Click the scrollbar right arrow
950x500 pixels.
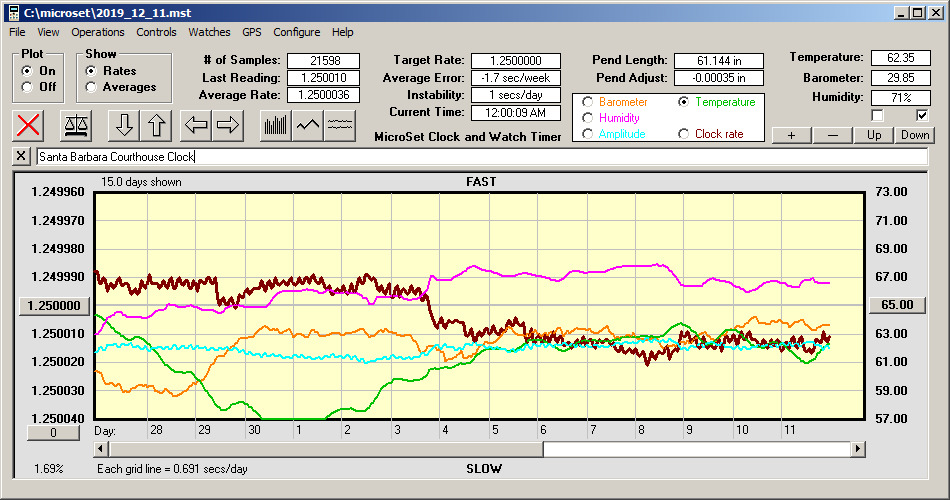pos(857,449)
